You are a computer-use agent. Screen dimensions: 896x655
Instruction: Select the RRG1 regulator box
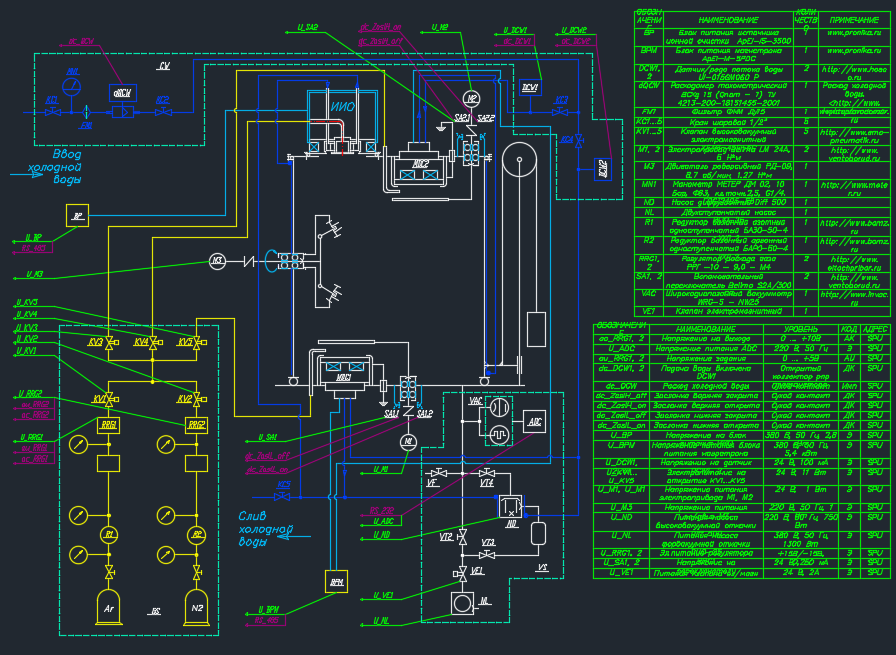click(x=109, y=425)
